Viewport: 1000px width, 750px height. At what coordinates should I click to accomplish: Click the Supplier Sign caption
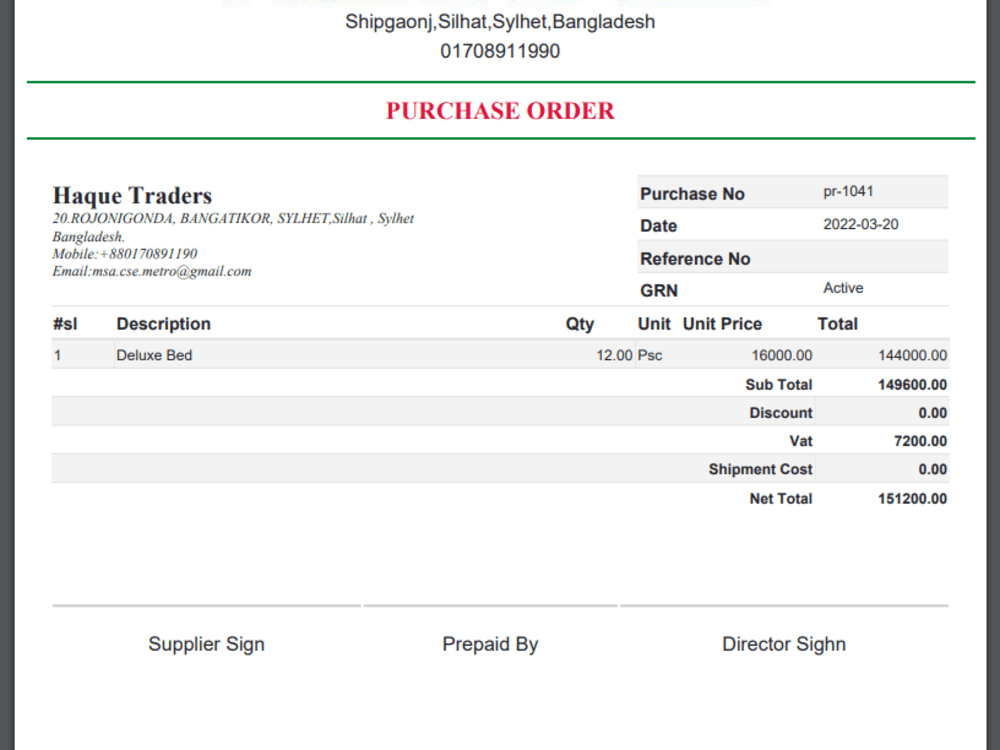point(207,644)
